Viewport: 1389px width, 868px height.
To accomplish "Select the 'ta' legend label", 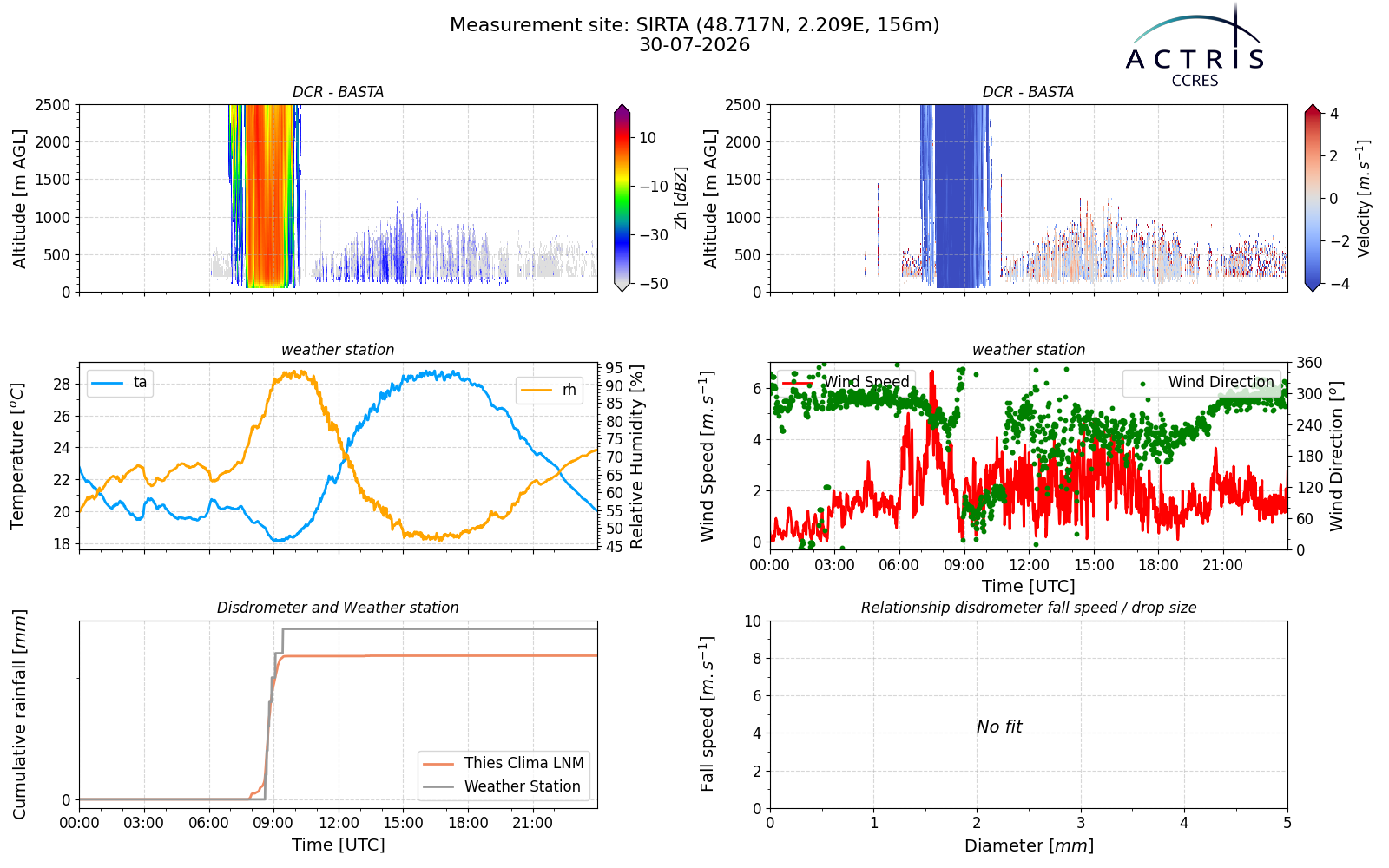I will 140,383.
